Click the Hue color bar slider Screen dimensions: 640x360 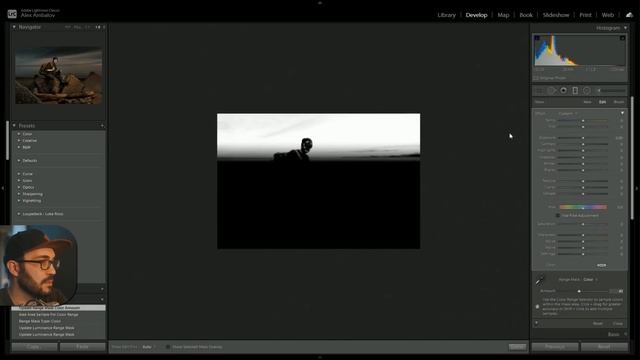(x=583, y=207)
